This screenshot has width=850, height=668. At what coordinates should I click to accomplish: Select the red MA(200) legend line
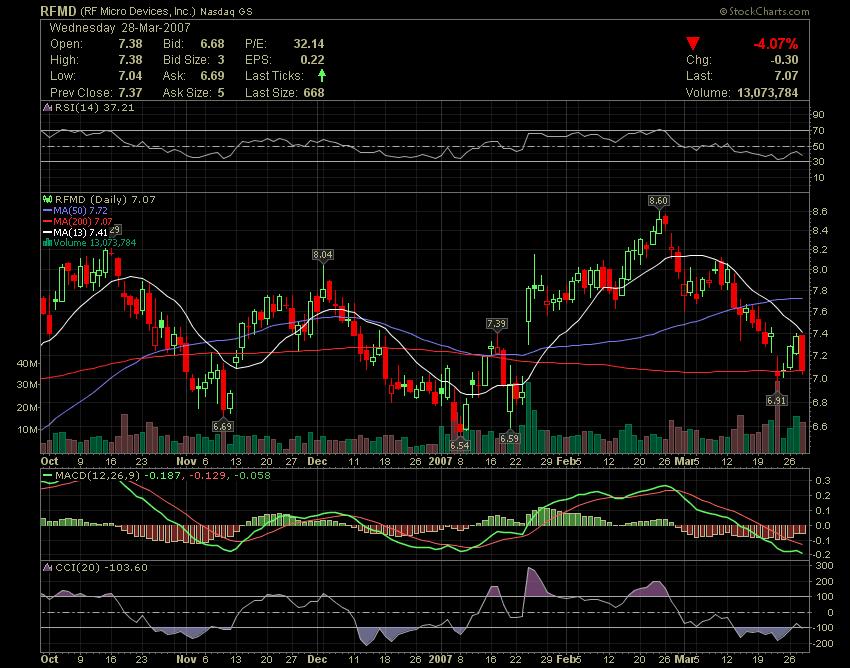click(48, 221)
